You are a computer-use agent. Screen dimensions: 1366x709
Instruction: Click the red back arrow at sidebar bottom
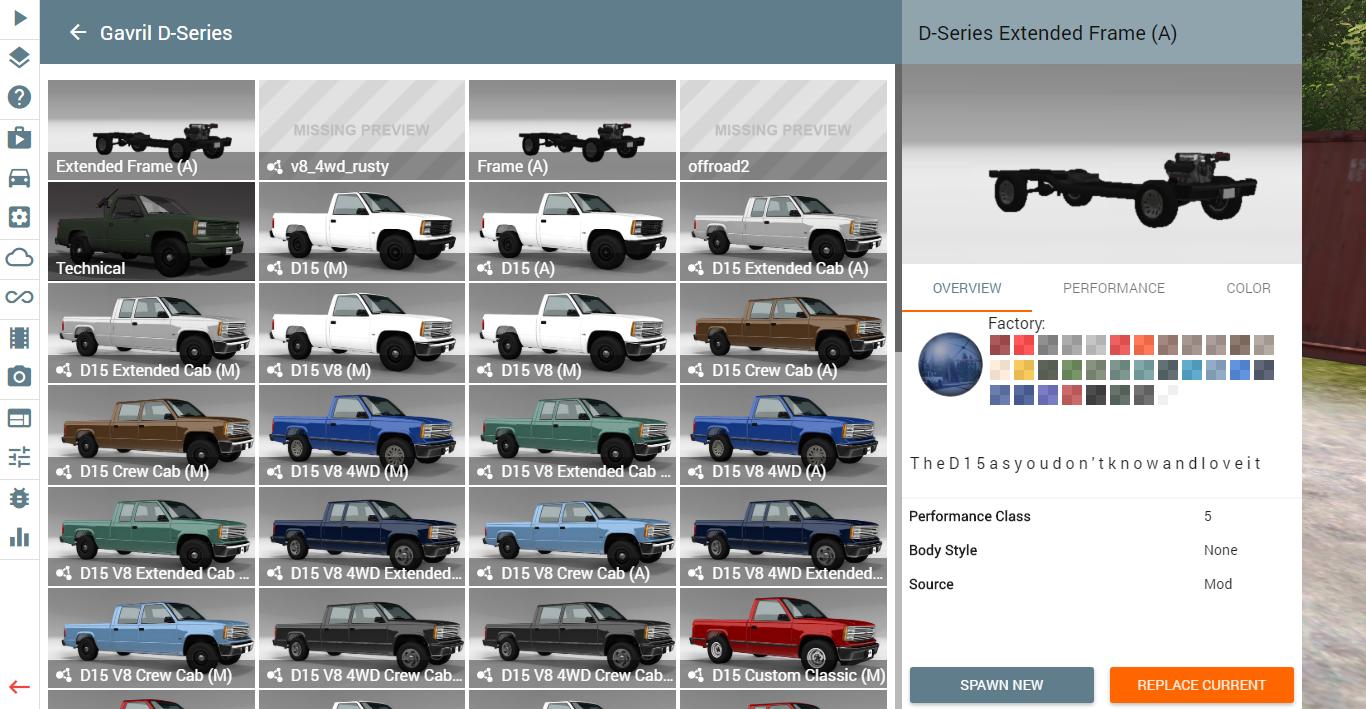pyautogui.click(x=19, y=687)
